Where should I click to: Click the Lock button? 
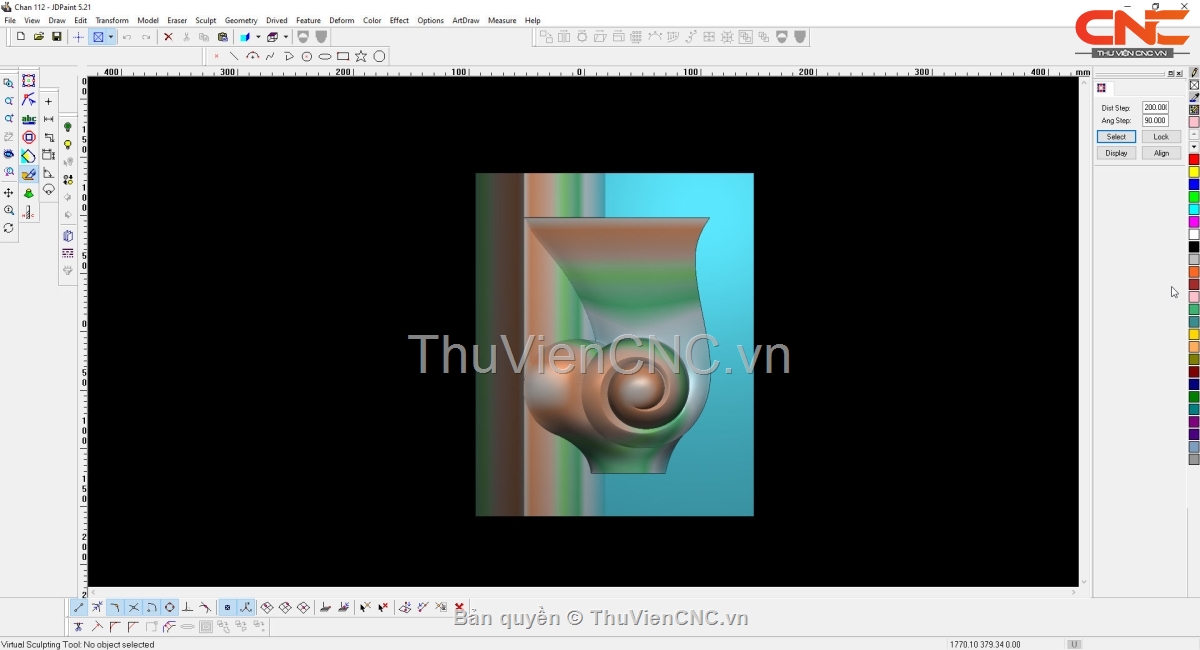[1160, 137]
